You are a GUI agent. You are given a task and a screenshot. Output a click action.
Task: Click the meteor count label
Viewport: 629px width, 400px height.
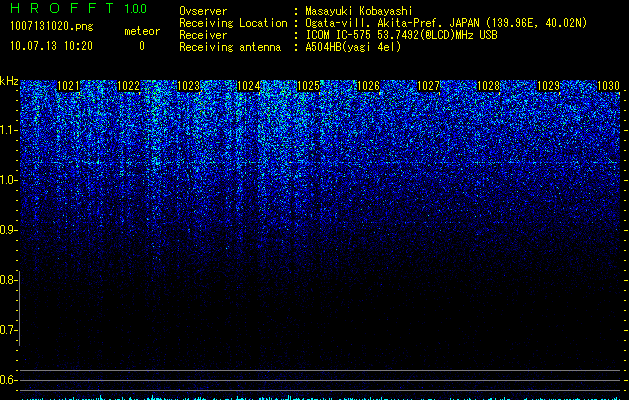(142, 31)
